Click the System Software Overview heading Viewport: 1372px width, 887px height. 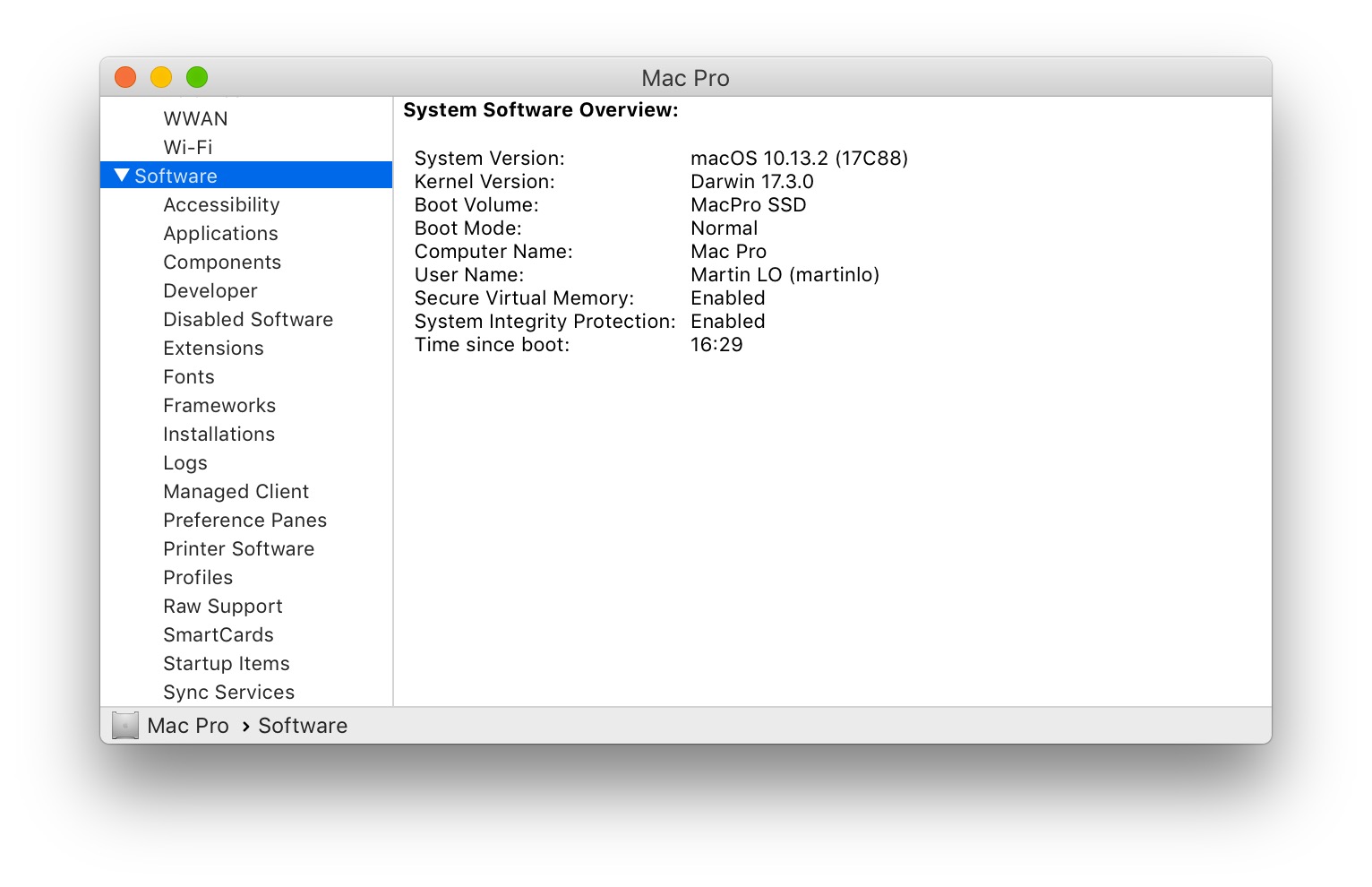tap(541, 110)
